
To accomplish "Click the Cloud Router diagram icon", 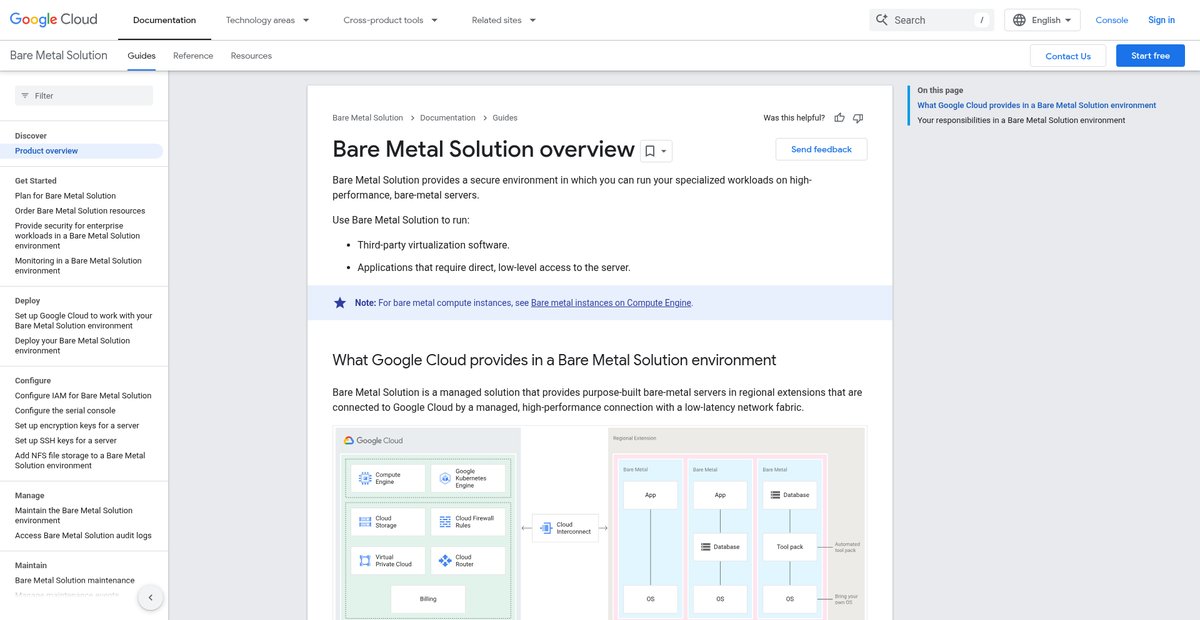I will point(444,560).
